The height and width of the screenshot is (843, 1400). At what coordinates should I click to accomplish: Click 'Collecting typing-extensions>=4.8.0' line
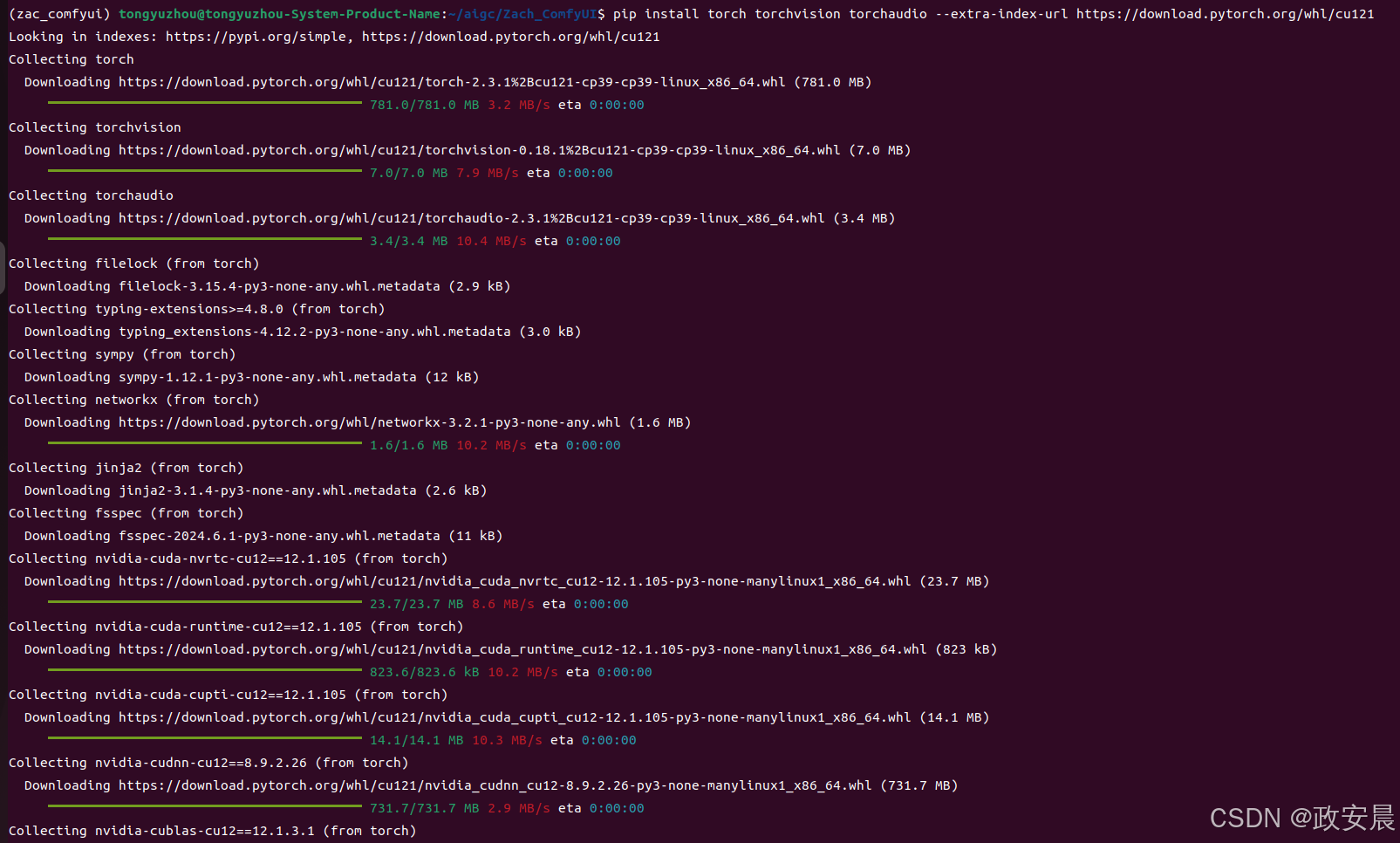[x=197, y=309]
